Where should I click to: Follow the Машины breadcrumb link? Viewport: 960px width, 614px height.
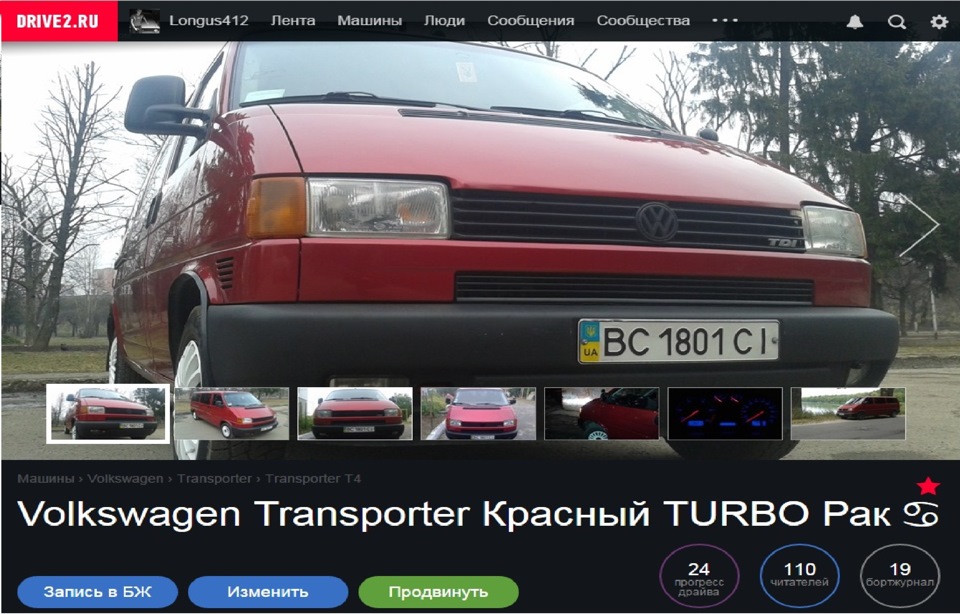[x=45, y=479]
